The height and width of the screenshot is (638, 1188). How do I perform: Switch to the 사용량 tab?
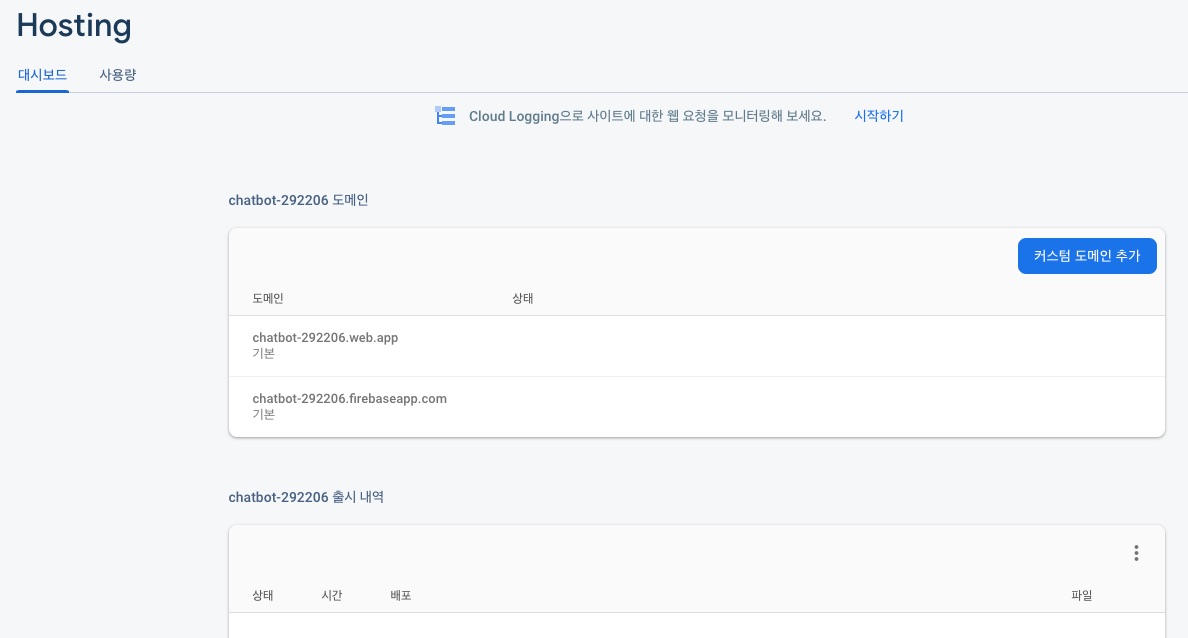(117, 75)
